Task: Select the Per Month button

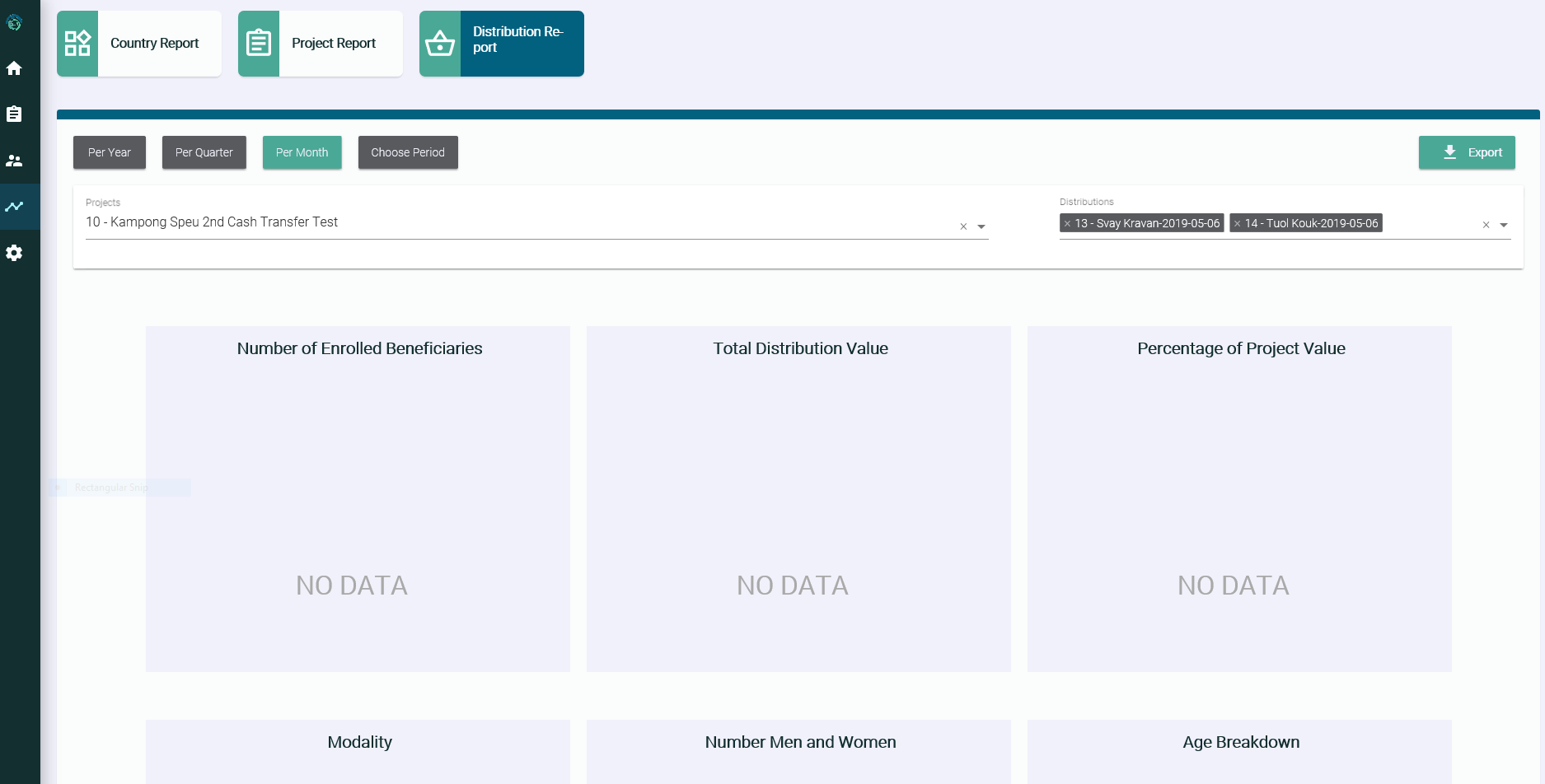Action: tap(302, 152)
